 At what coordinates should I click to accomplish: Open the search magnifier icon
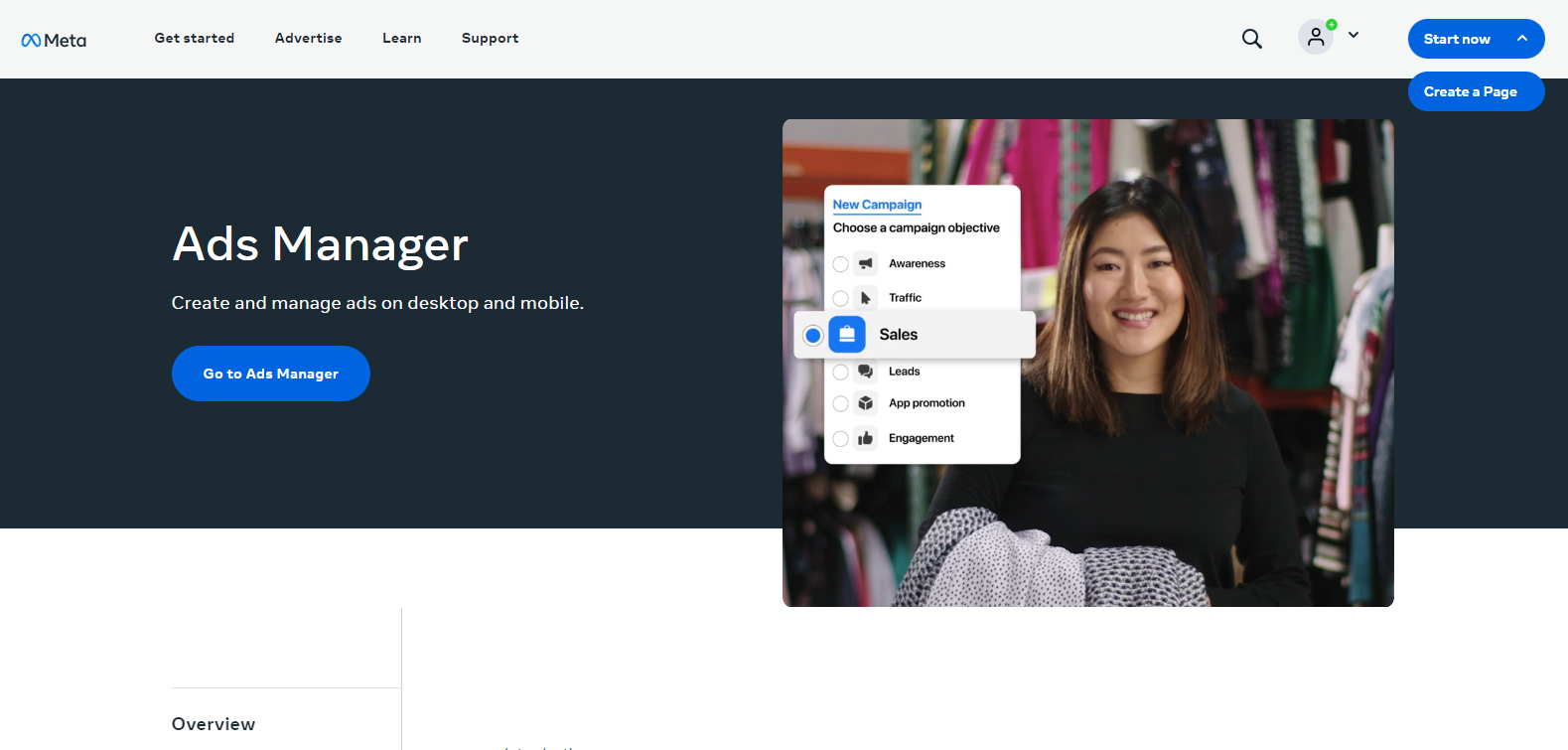[x=1252, y=39]
